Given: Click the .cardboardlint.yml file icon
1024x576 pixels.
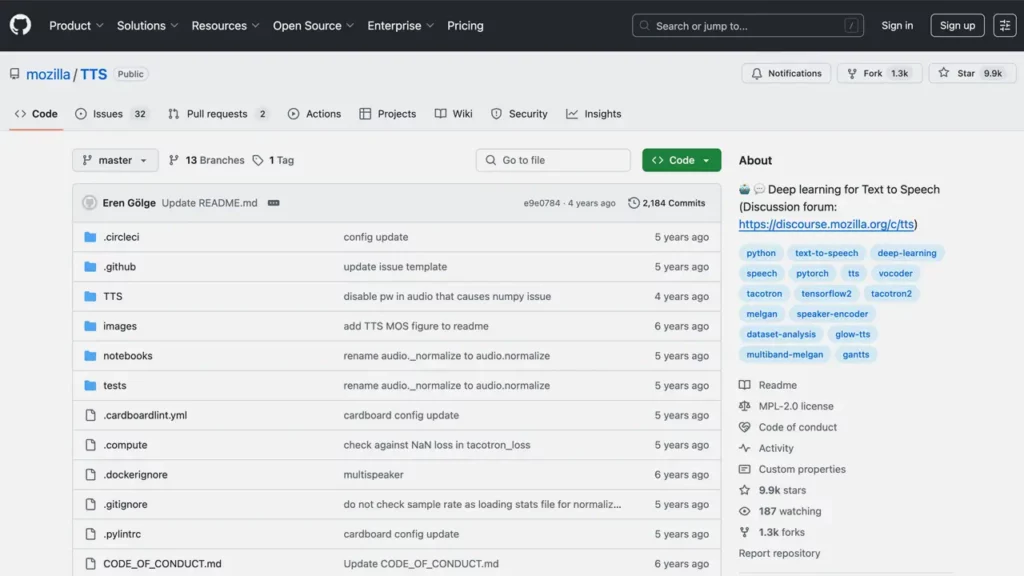Looking at the screenshot, I should [x=90, y=415].
